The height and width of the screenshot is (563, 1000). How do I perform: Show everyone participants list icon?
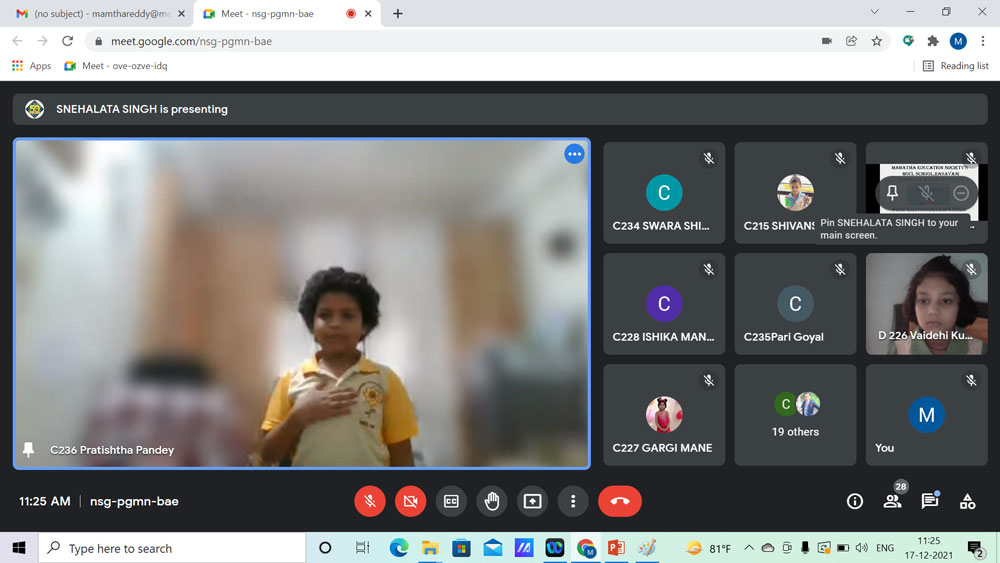pos(892,501)
